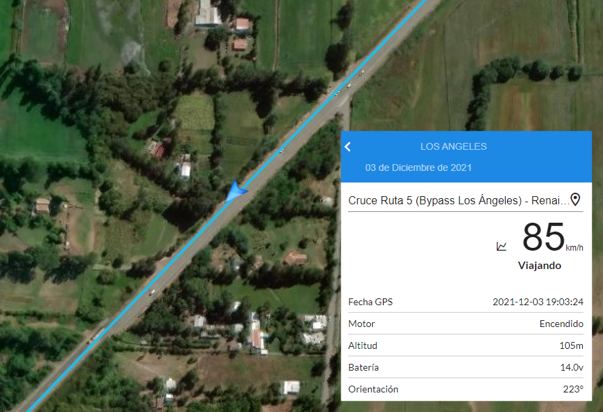The width and height of the screenshot is (603, 412).
Task: Click the 85 km/h speed reading
Action: (543, 237)
